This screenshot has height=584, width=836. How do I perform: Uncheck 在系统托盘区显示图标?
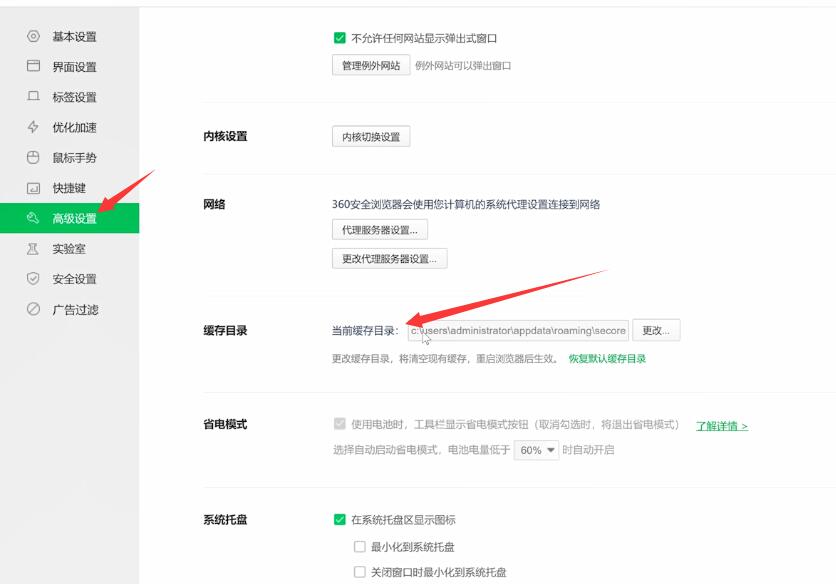(x=339, y=519)
